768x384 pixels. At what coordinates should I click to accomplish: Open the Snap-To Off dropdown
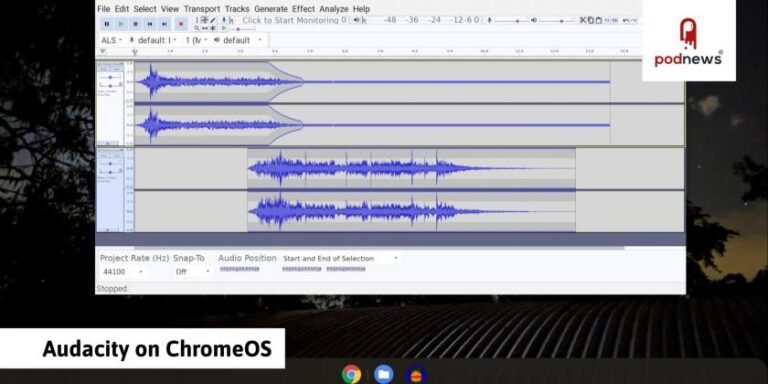coord(192,272)
